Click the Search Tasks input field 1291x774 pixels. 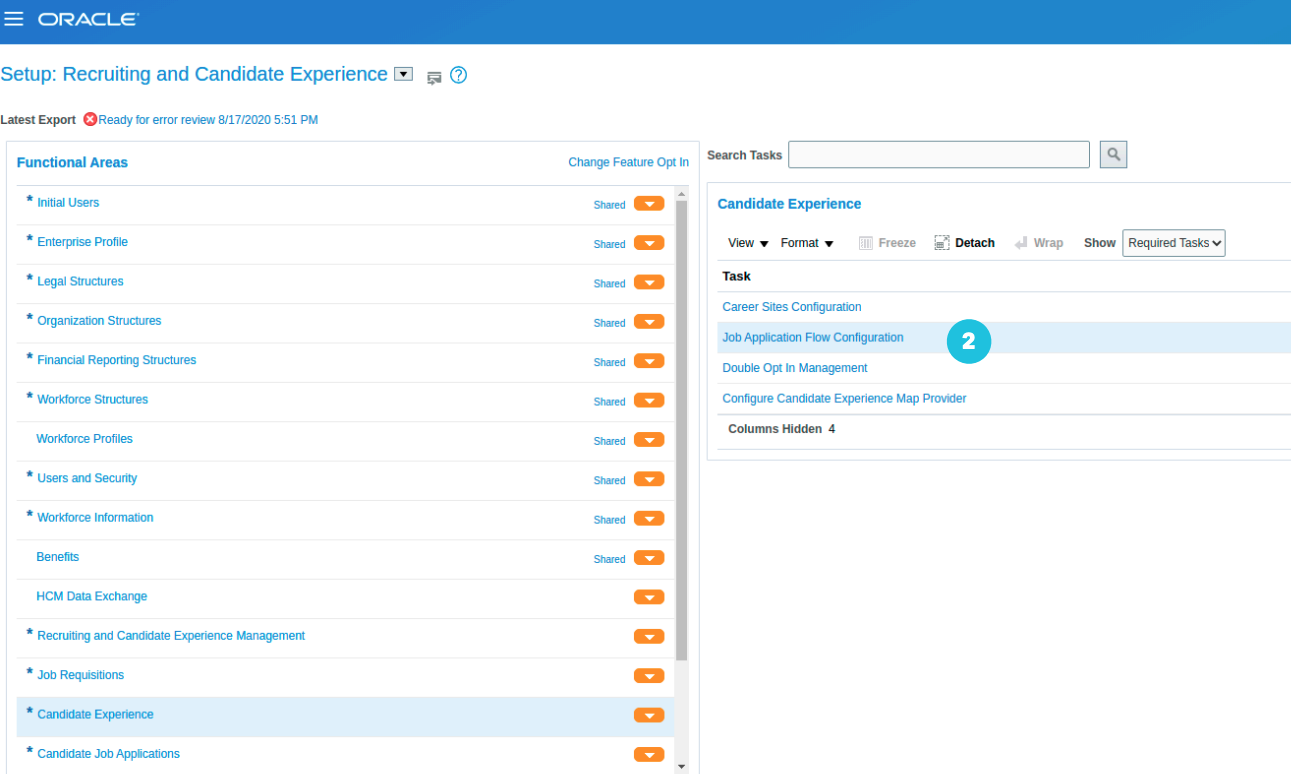(939, 155)
